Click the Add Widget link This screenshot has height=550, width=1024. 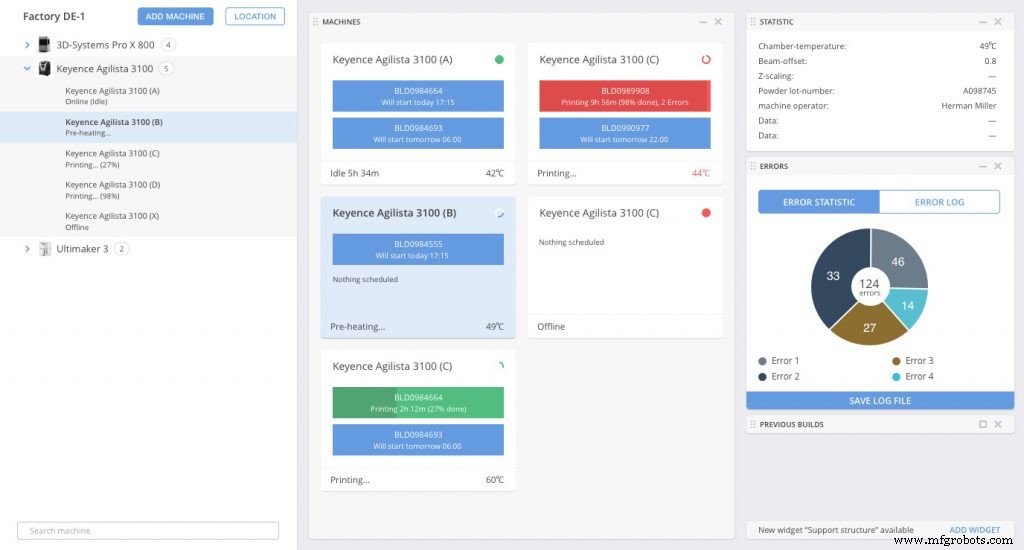(974, 530)
